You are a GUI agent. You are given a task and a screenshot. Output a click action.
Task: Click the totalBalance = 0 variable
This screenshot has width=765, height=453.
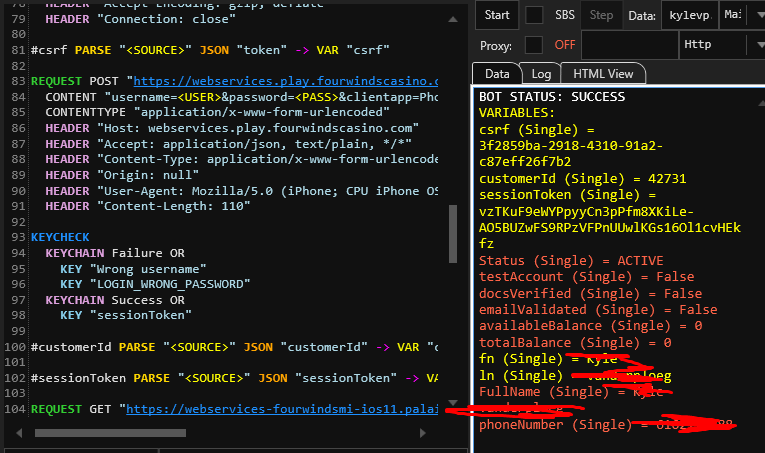coord(575,342)
